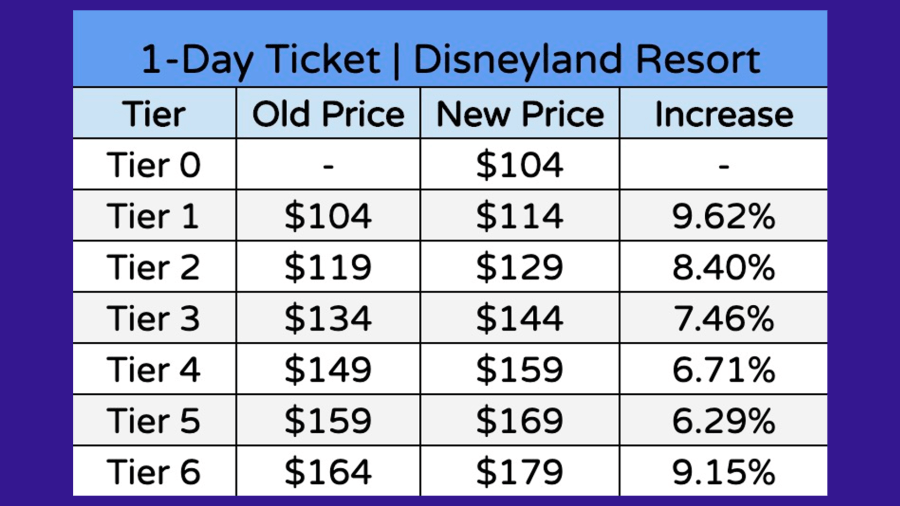
Task: Click the Tier 6 old price $164
Action: pyautogui.click(x=328, y=472)
